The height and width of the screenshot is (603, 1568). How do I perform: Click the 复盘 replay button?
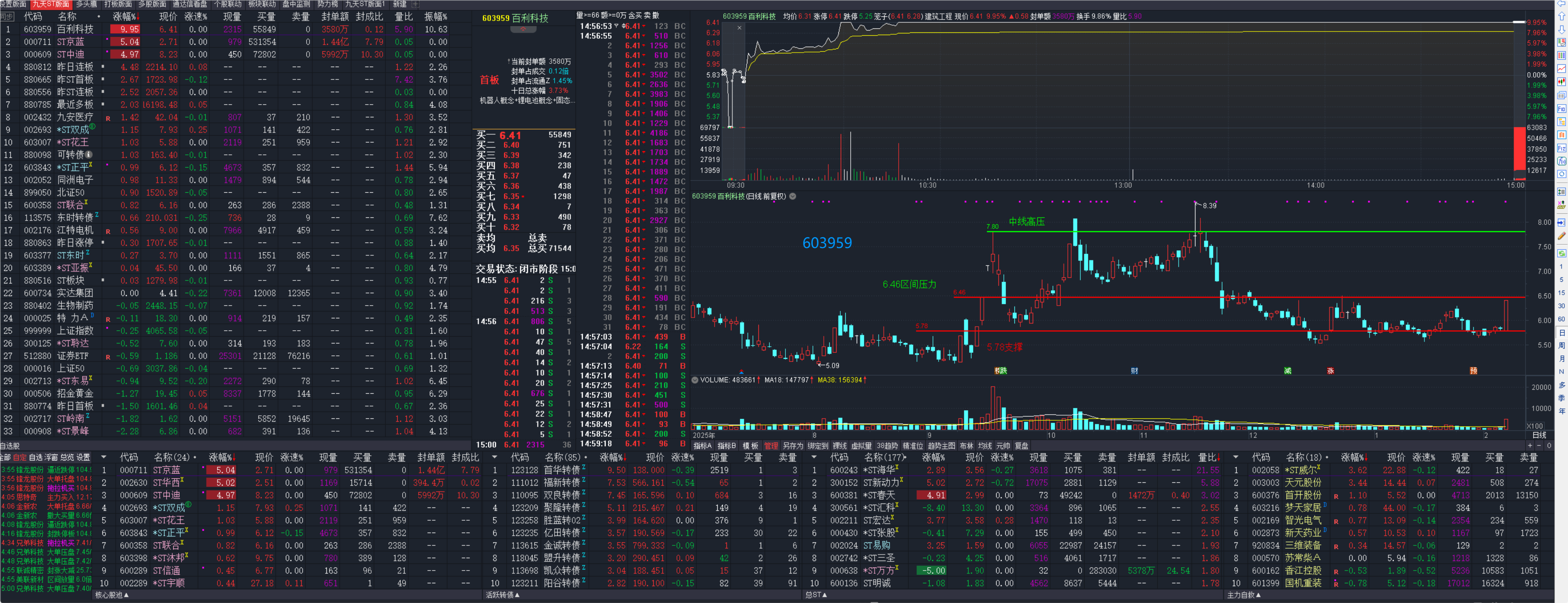[x=1021, y=445]
